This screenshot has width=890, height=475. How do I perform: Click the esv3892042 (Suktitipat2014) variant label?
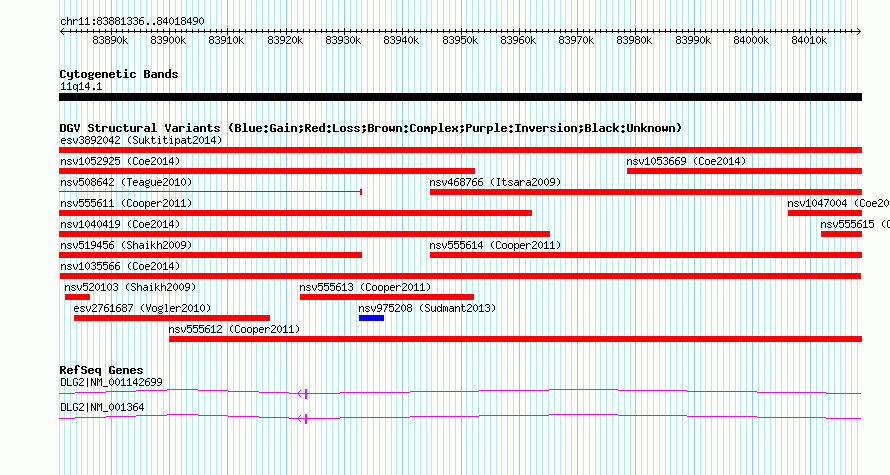(x=141, y=140)
